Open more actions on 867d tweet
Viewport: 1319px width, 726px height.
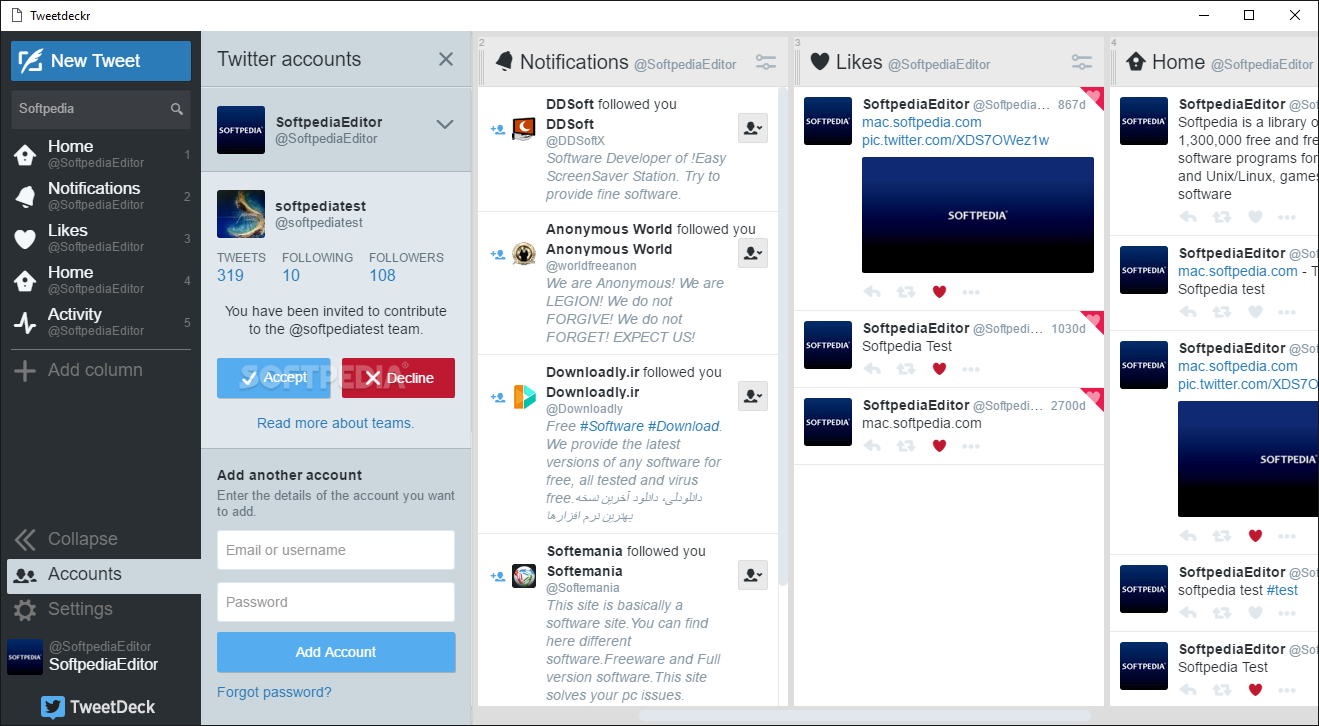coord(971,292)
